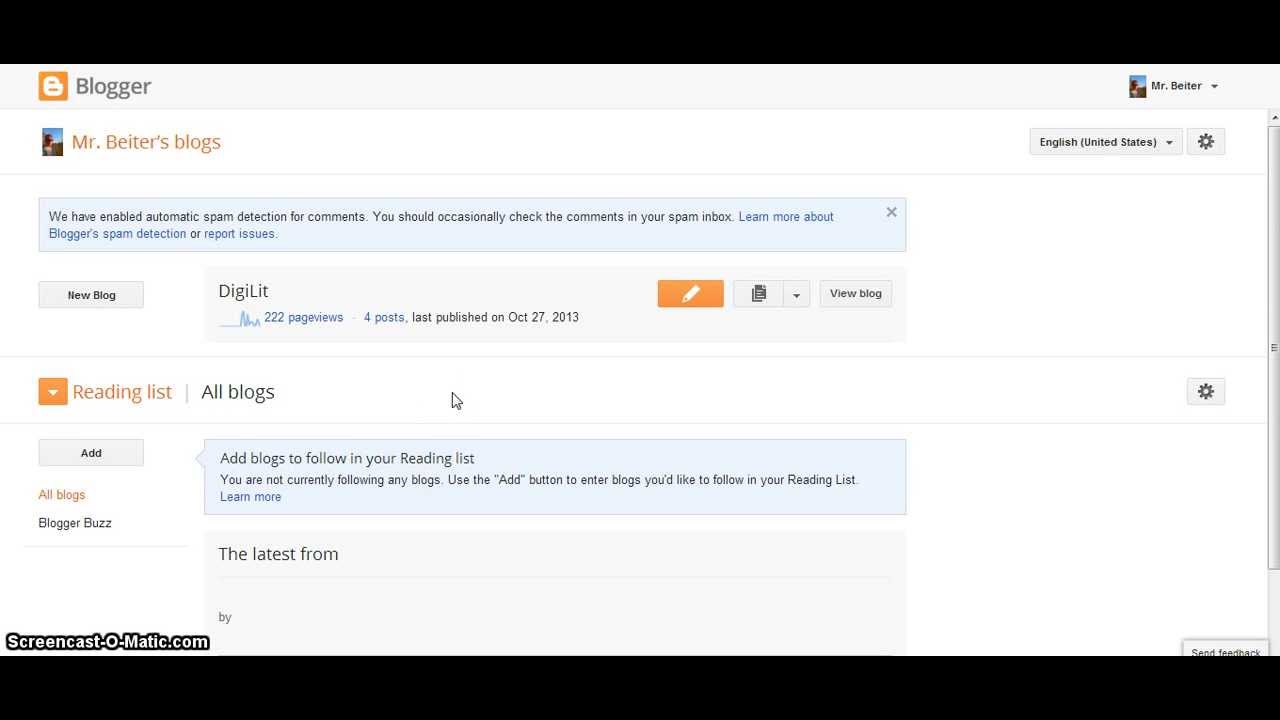Click the 'All blogs' heading text

click(238, 392)
